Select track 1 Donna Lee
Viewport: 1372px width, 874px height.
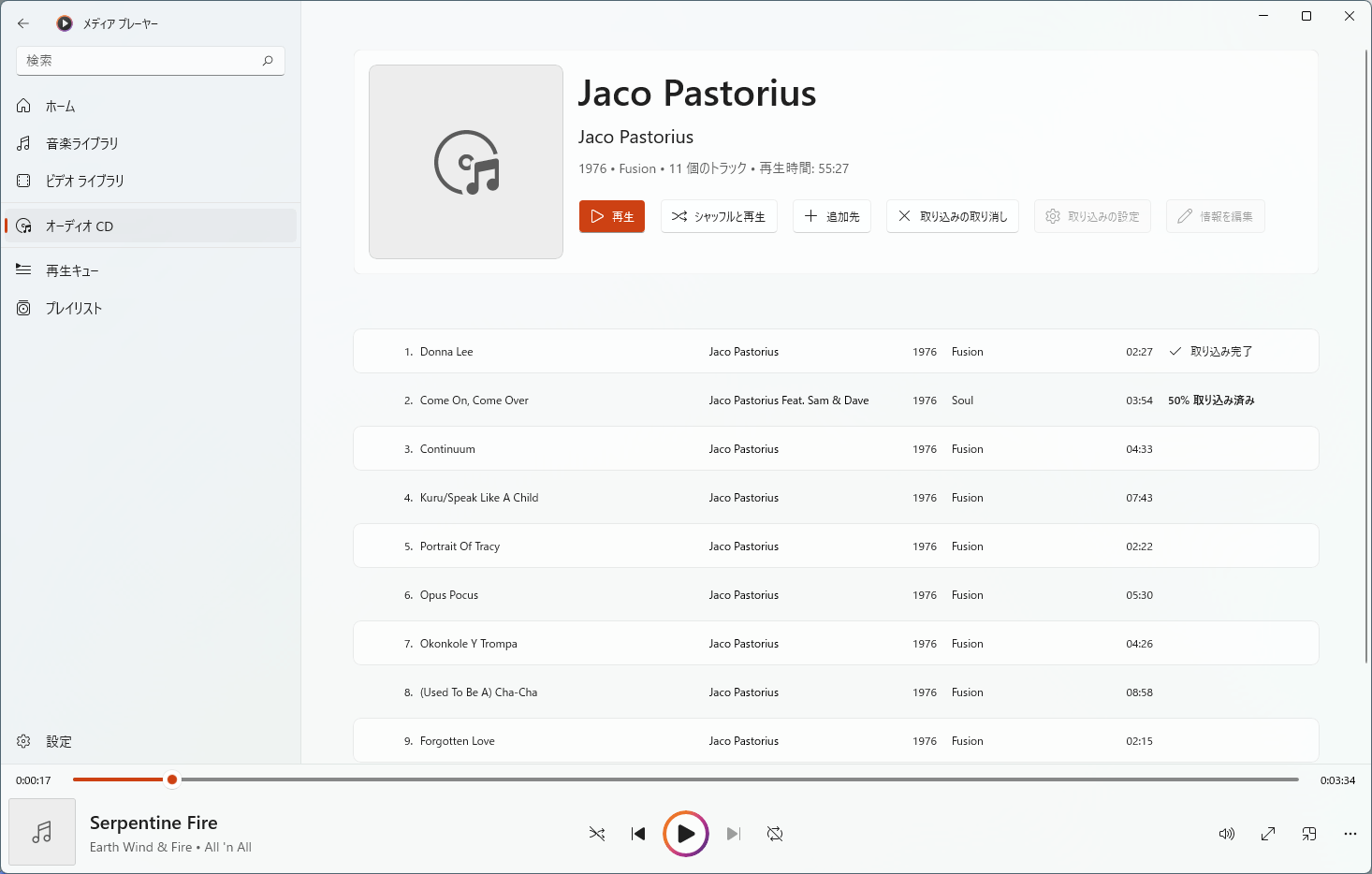pyautogui.click(x=836, y=351)
